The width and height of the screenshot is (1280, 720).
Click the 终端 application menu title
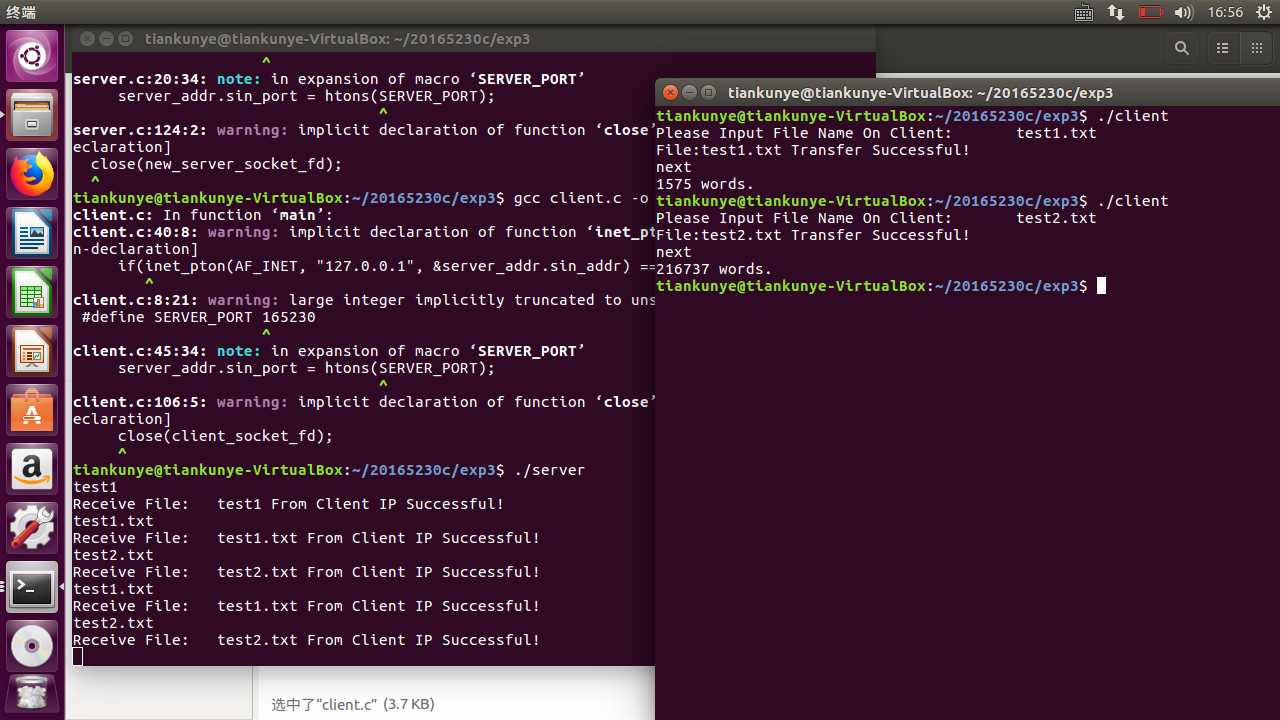[x=20, y=12]
